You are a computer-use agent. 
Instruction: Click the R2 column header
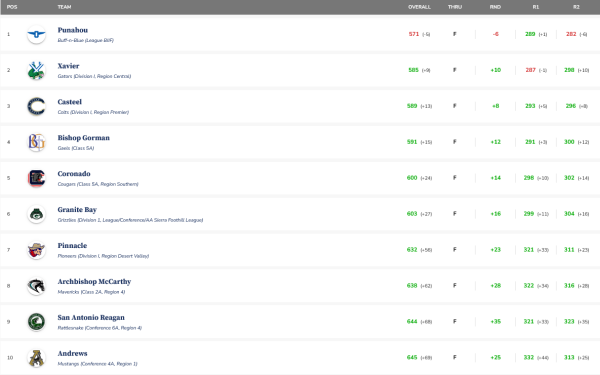point(576,7)
